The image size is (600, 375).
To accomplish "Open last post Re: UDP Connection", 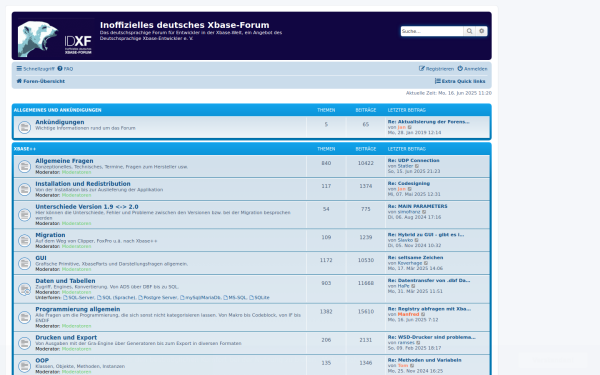I will click(x=414, y=160).
